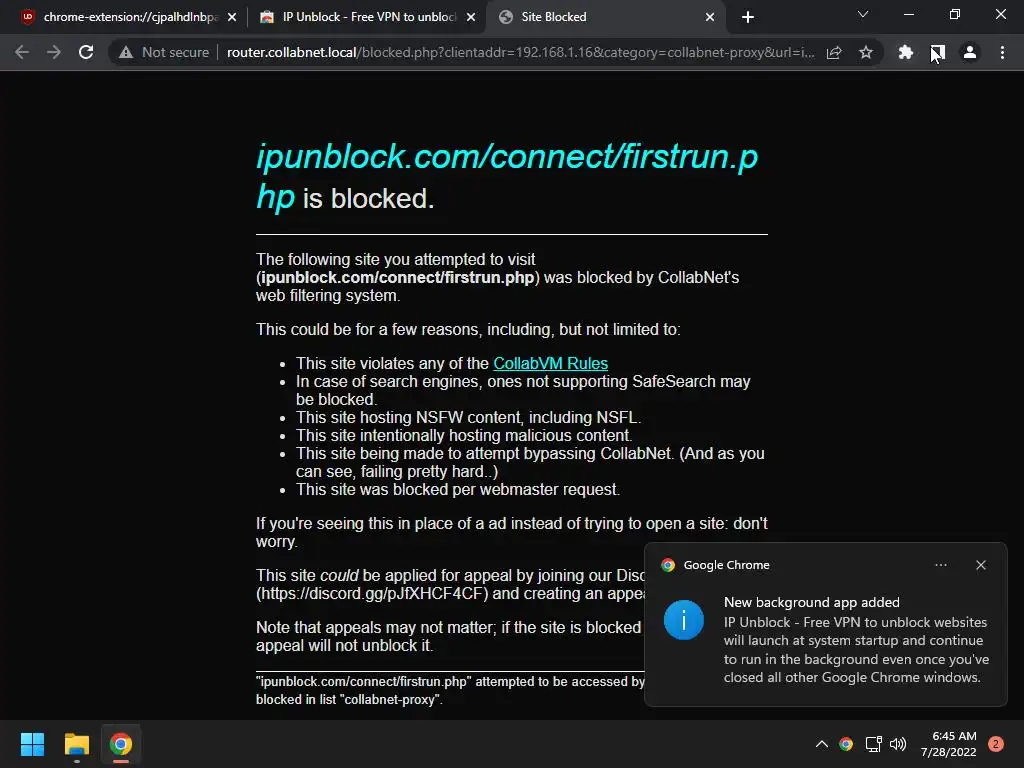This screenshot has height=768, width=1024.
Task: Close the IP Unblock tab
Action: [471, 17]
